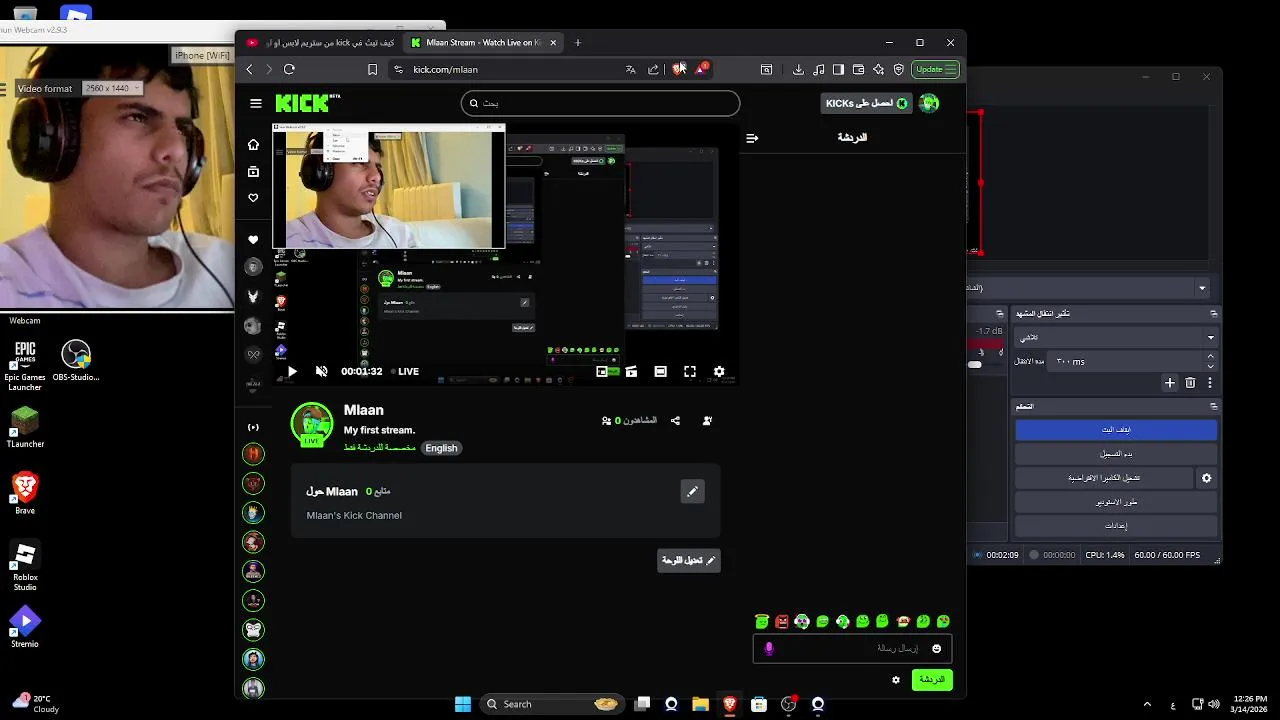Click the edit panel button below About

pyautogui.click(x=689, y=561)
